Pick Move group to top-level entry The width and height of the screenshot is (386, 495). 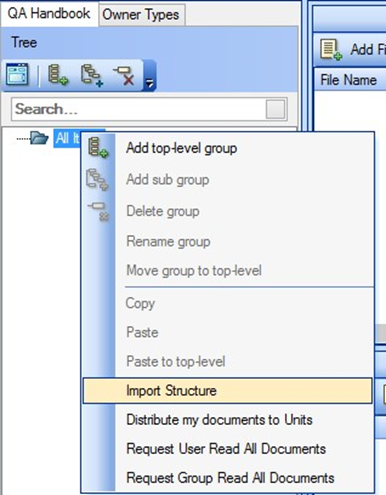click(x=227, y=270)
